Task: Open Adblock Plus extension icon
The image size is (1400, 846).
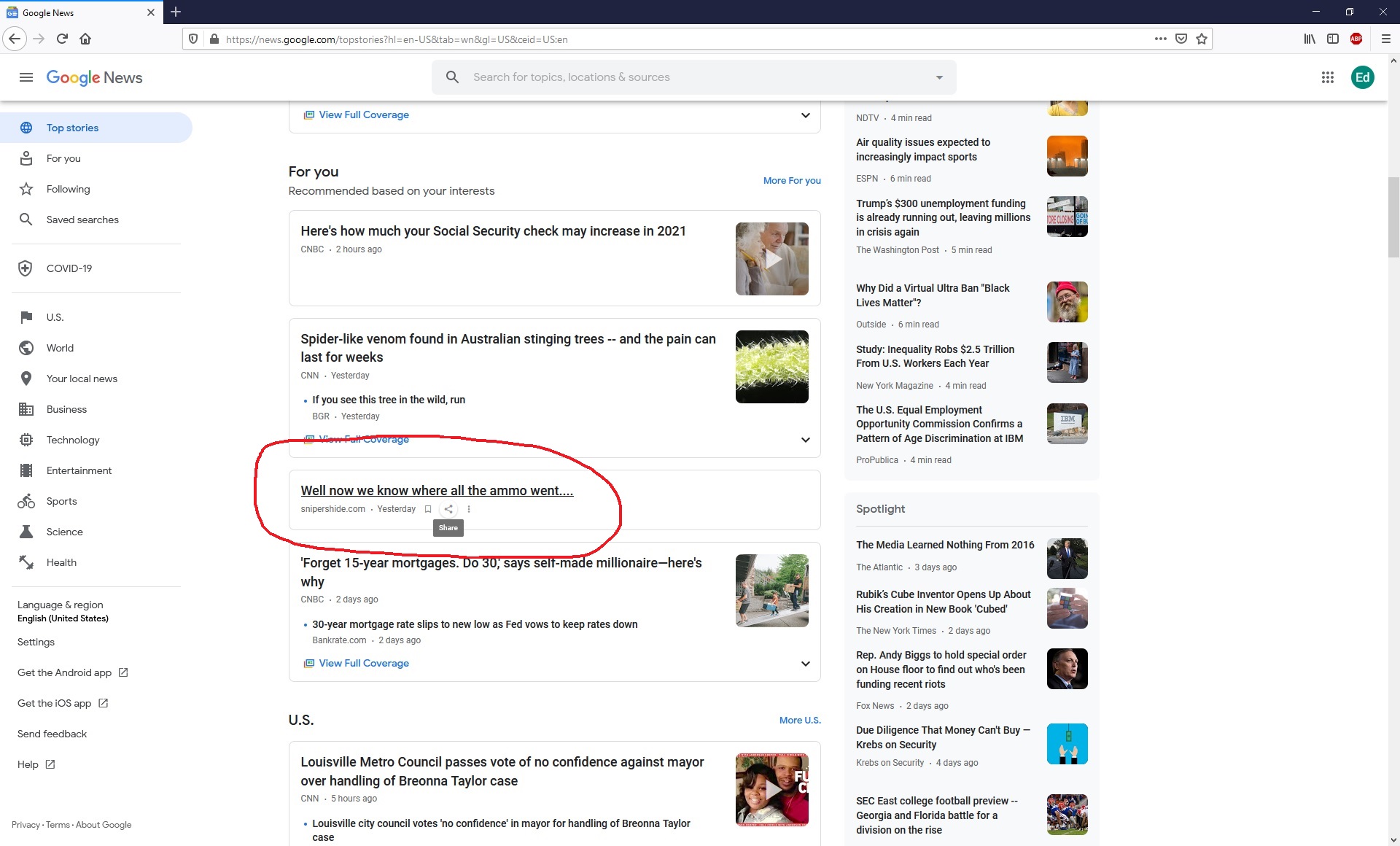Action: (1356, 39)
